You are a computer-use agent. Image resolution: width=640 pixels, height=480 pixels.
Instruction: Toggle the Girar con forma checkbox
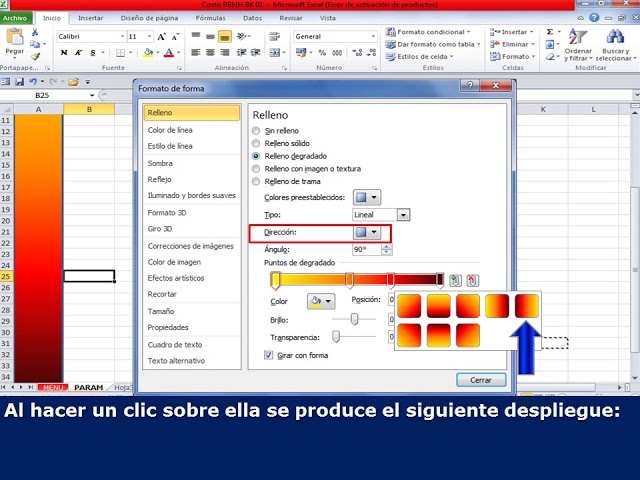tap(268, 355)
